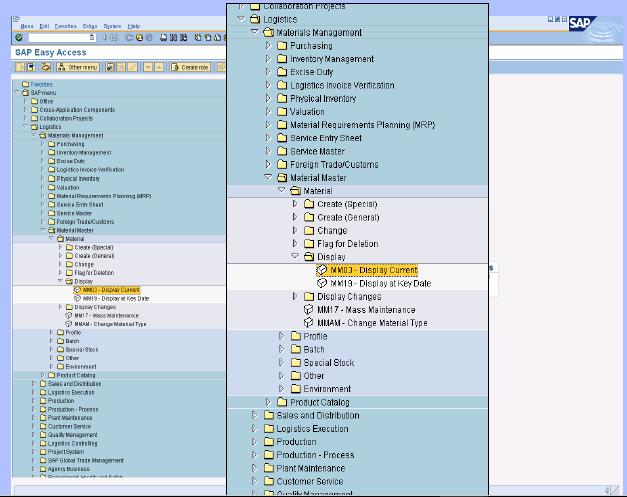The width and height of the screenshot is (627, 497).
Task: Expand Display Changes node in small left tree
Action: (60, 307)
